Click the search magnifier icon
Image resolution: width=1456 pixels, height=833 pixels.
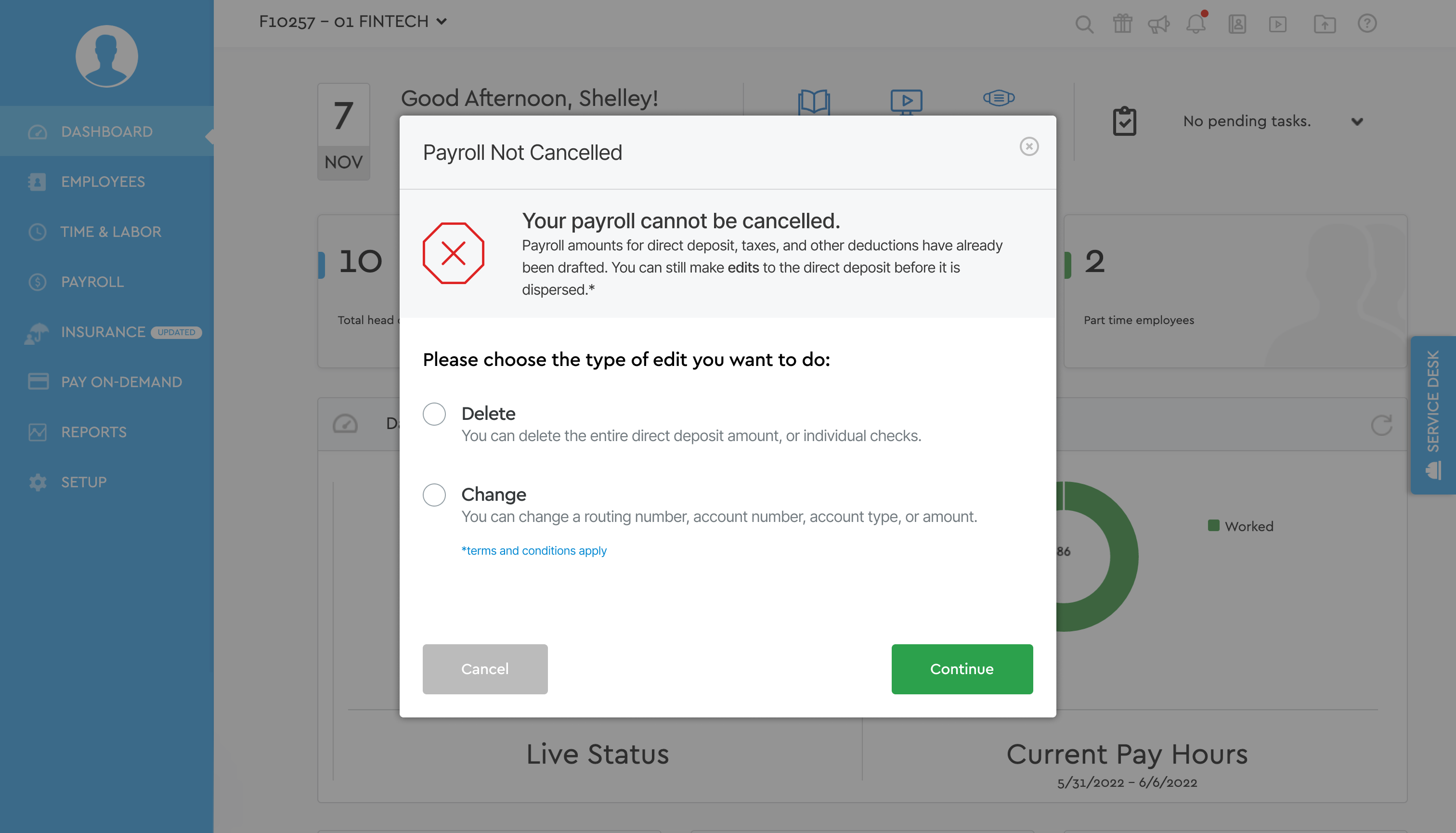(x=1083, y=24)
